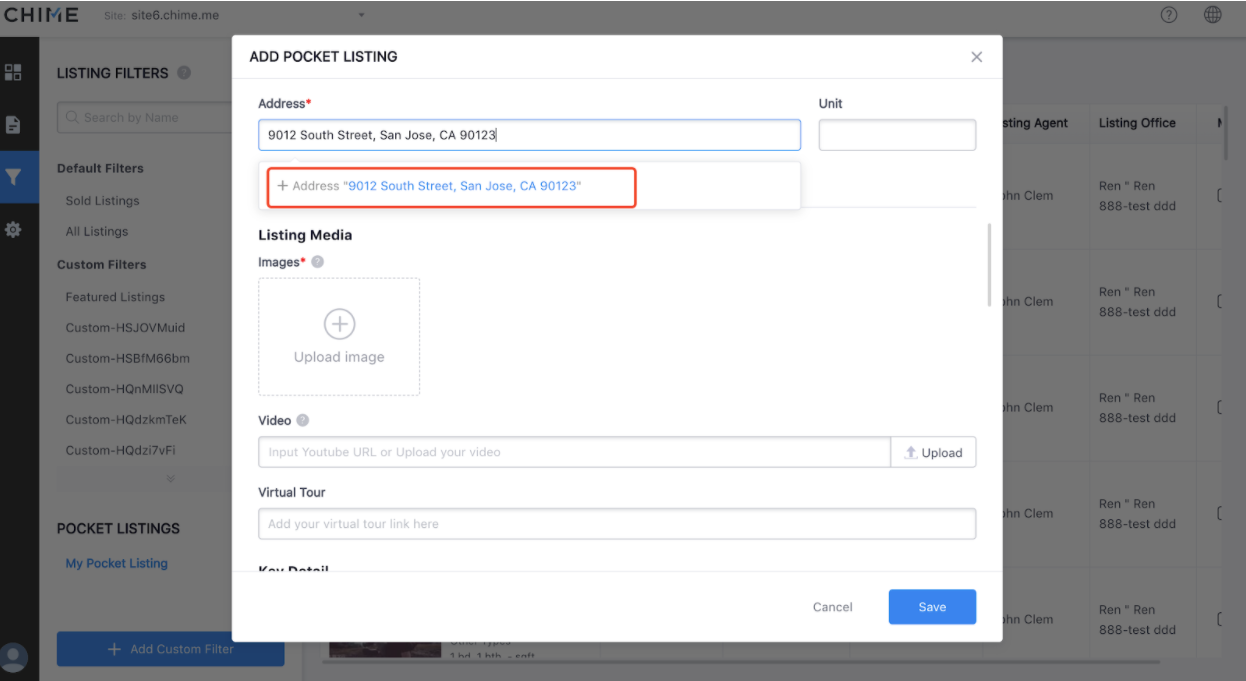Open the All Listings filter
Viewport: 1246px width, 681px height.
tap(97, 232)
